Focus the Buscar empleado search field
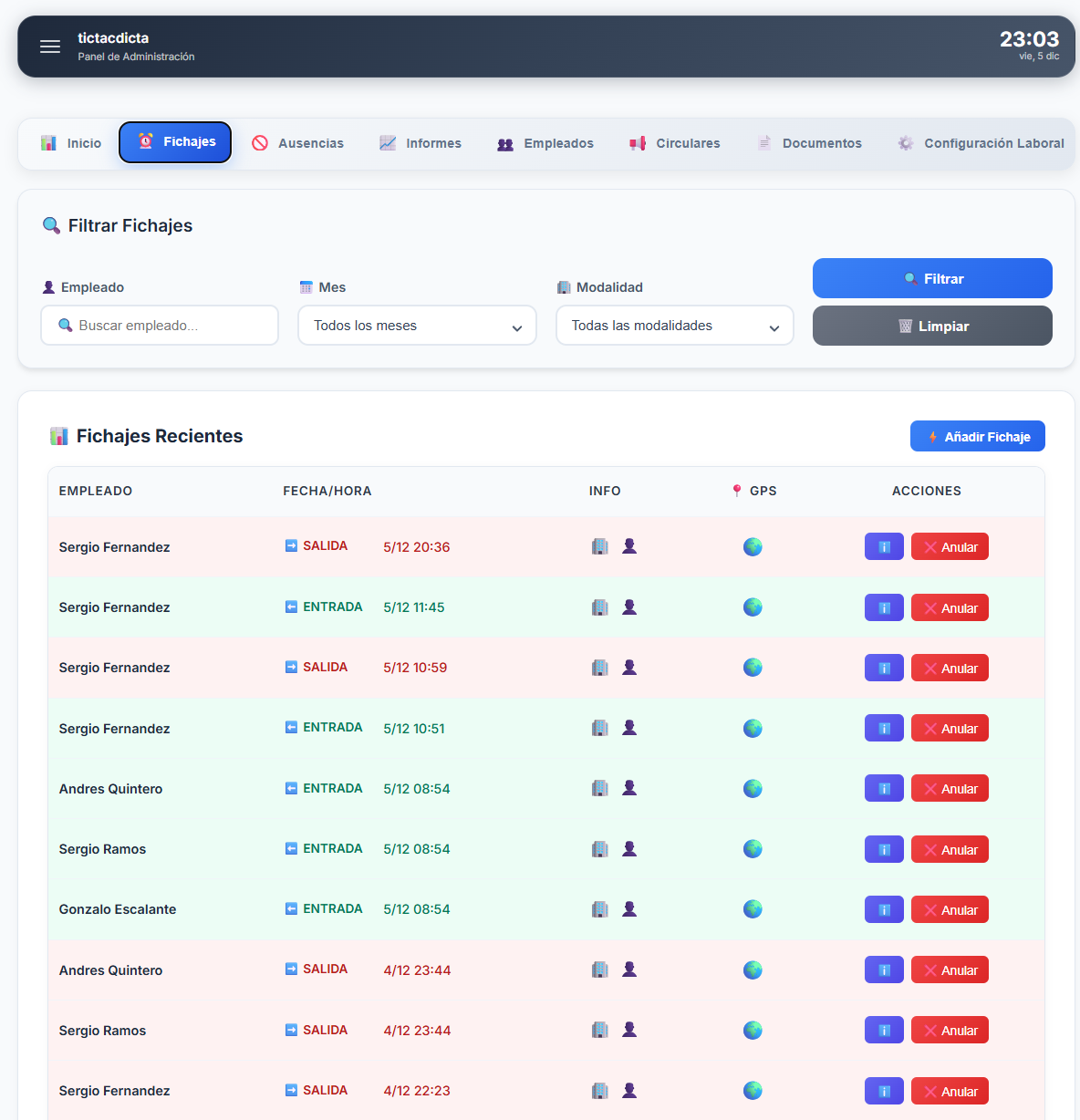The width and height of the screenshot is (1080, 1120). [x=160, y=326]
